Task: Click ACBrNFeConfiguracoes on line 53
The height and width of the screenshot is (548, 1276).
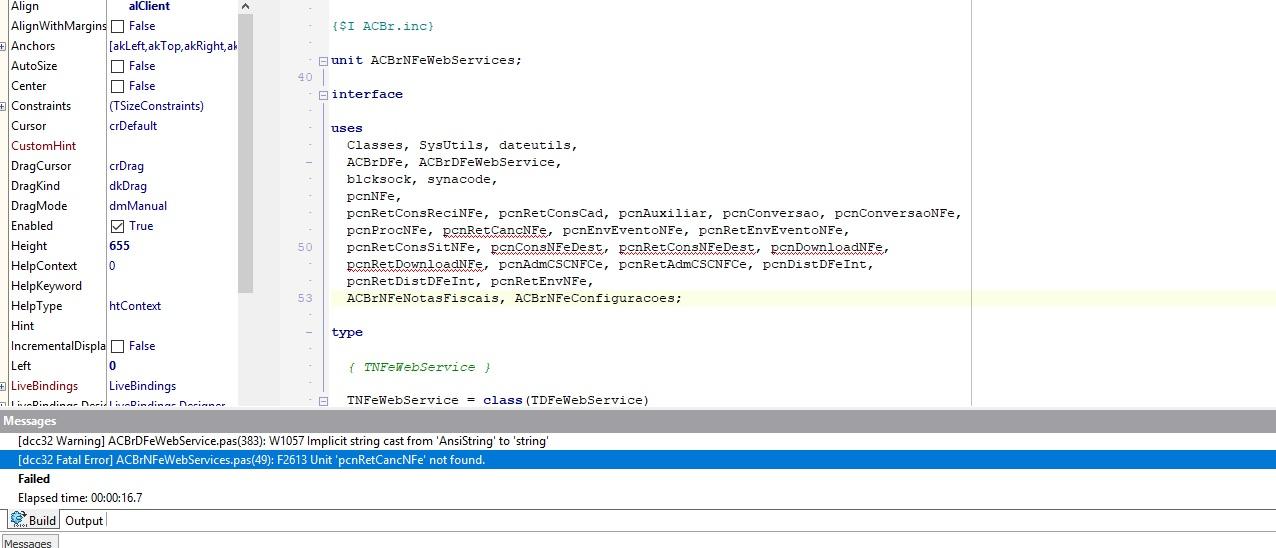Action: pos(595,298)
